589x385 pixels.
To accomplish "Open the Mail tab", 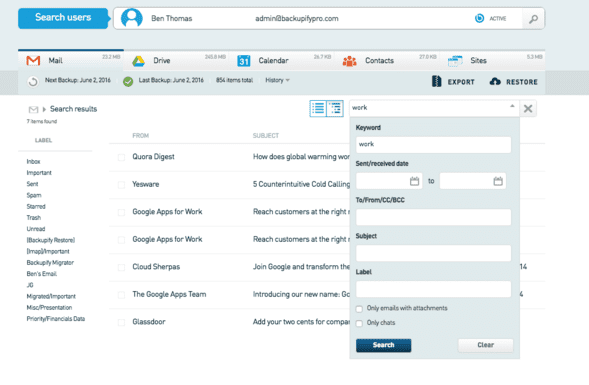I will point(71,60).
